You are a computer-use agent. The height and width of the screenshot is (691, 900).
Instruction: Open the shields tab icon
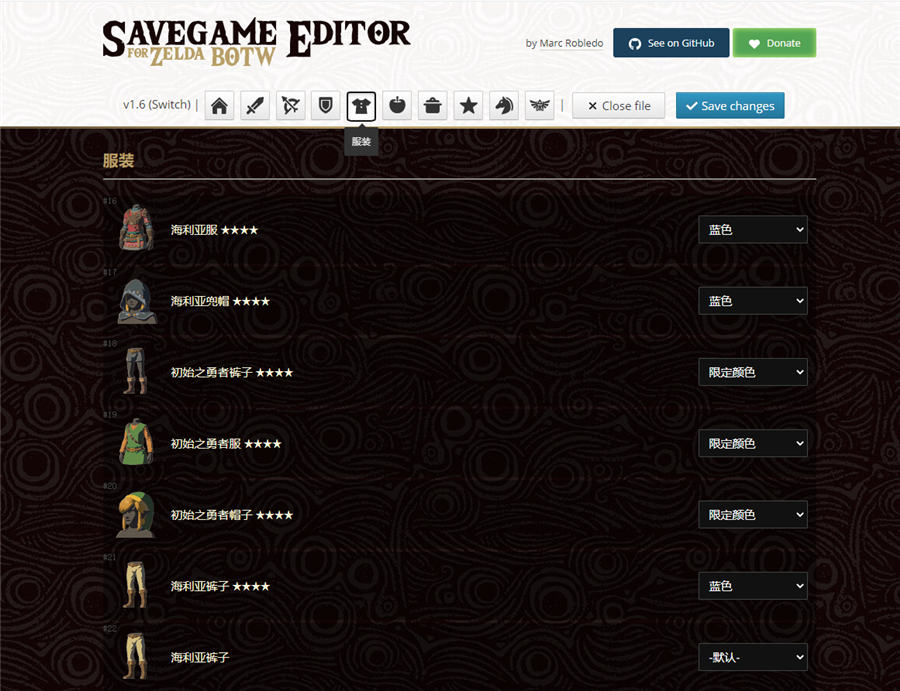325,106
